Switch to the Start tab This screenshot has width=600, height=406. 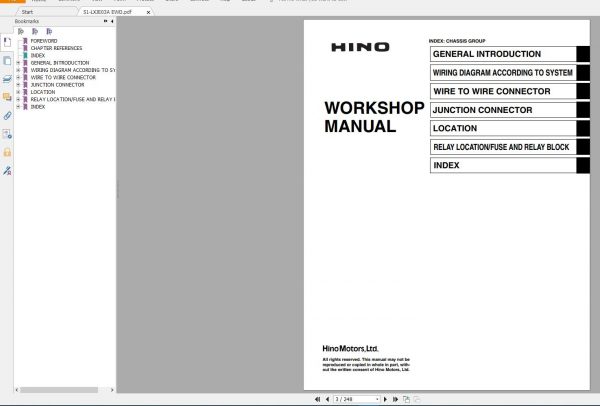28,12
